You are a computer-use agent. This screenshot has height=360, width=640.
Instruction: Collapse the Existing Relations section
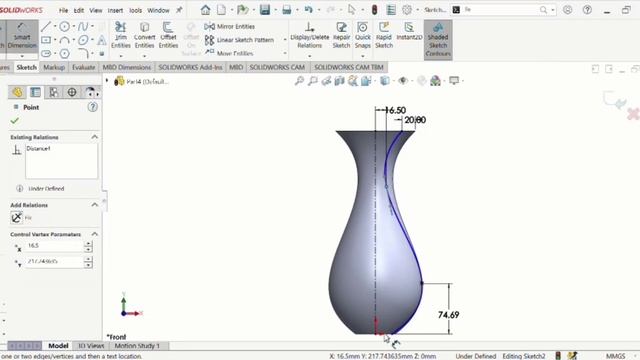point(94,137)
